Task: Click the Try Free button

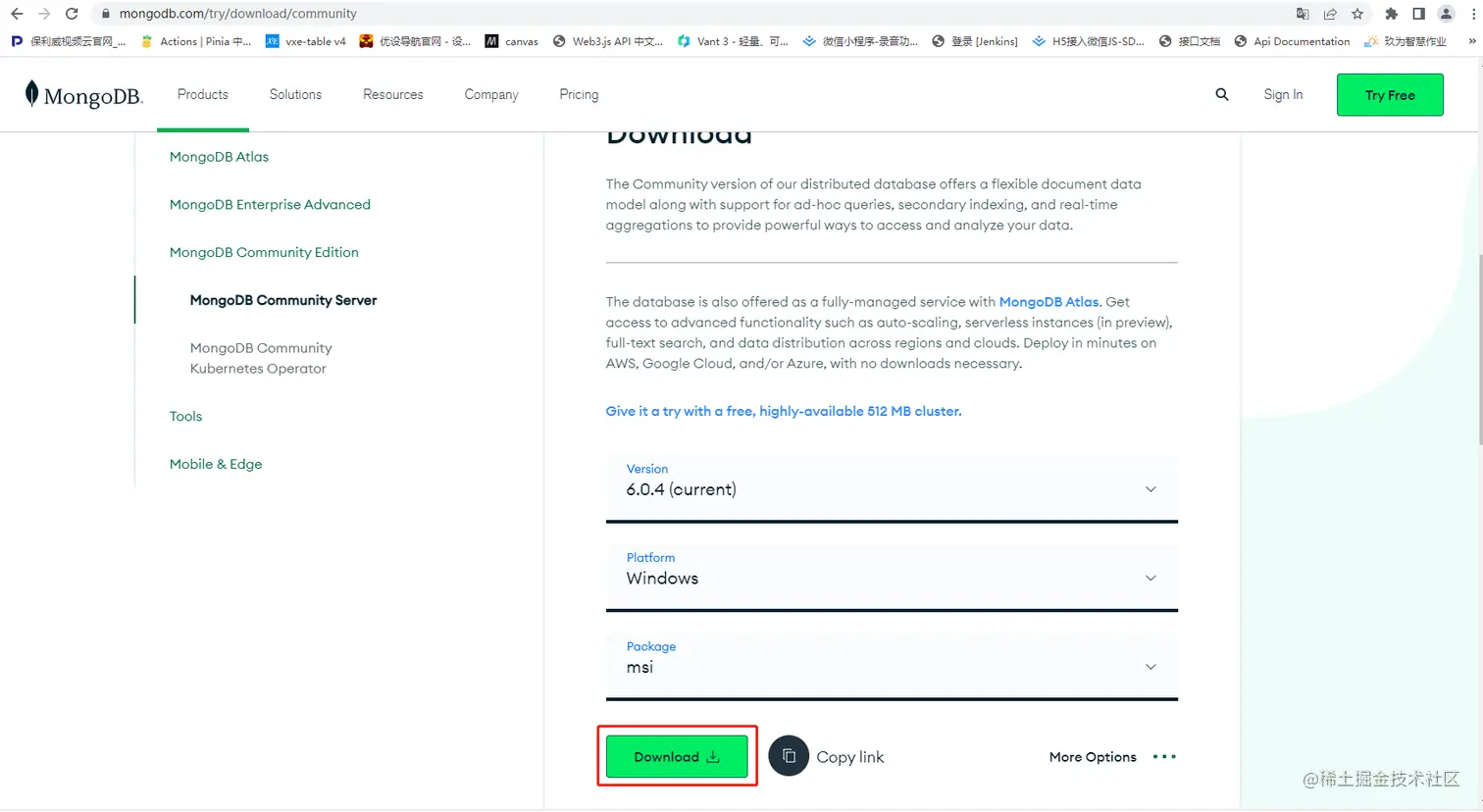Action: tap(1390, 95)
